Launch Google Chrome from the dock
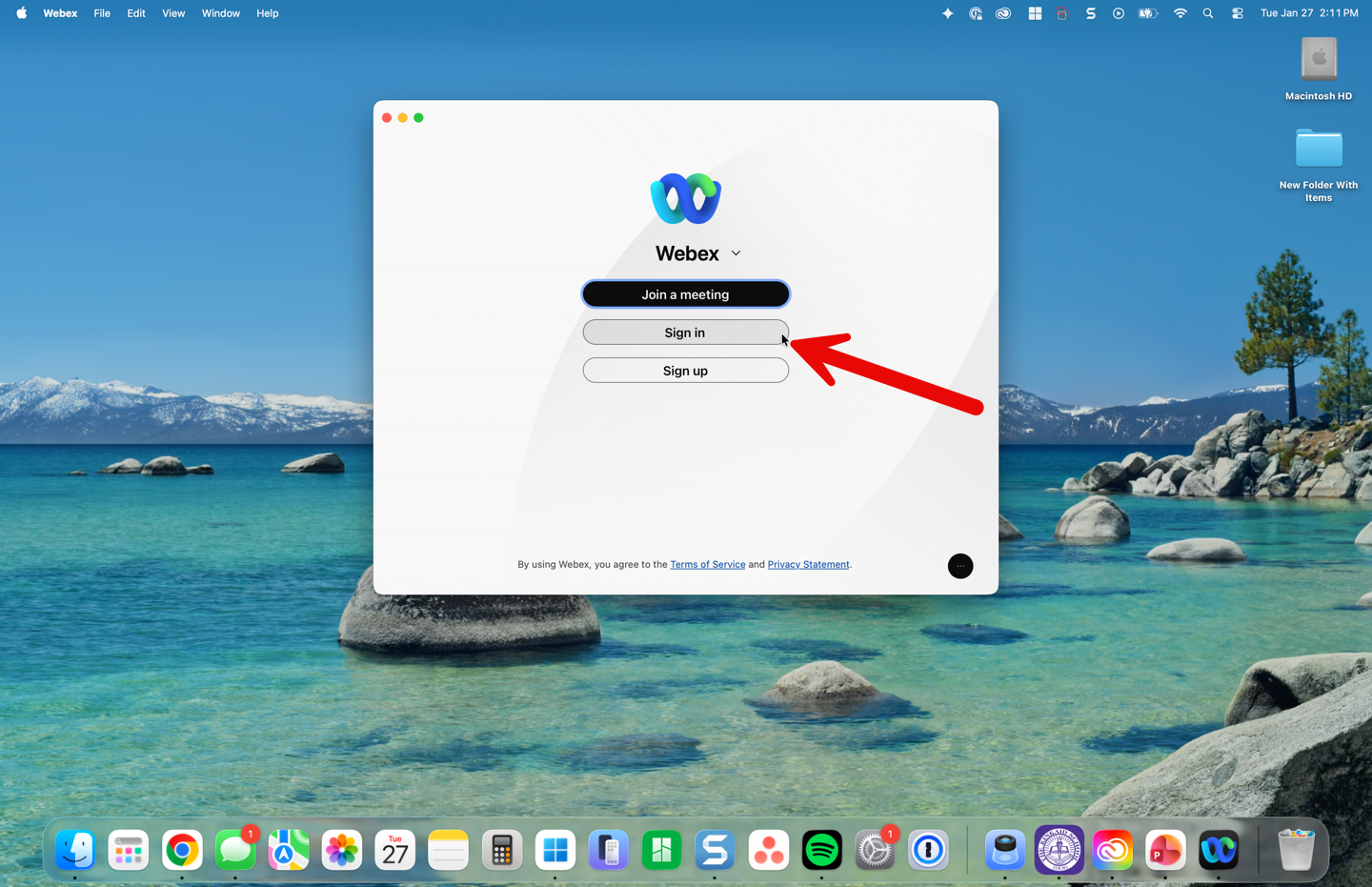Image resolution: width=1372 pixels, height=887 pixels. [182, 850]
